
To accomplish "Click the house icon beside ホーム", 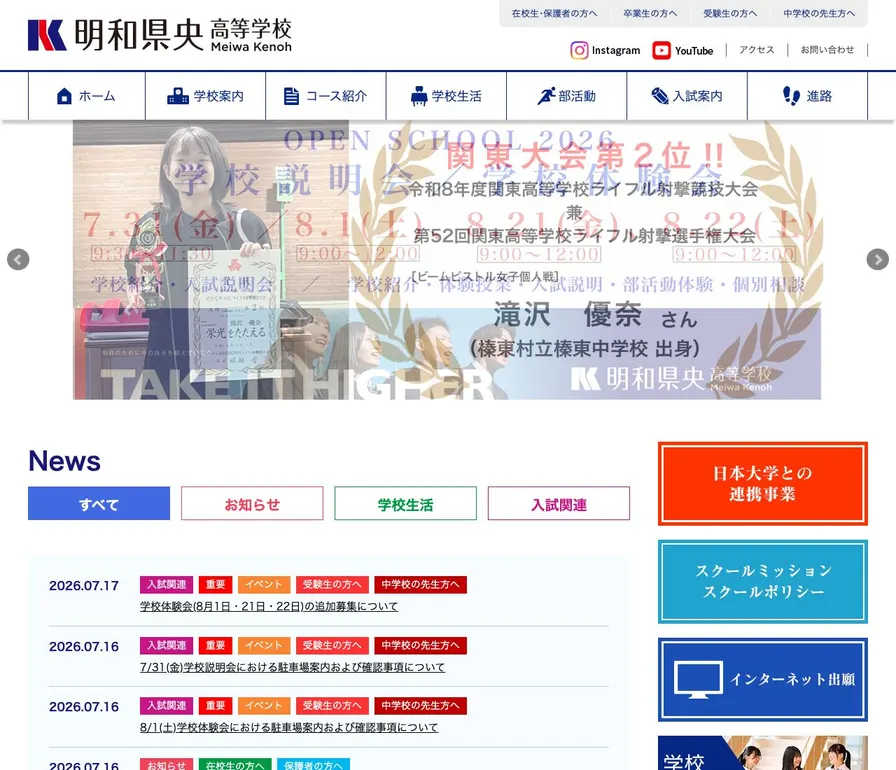I will [x=65, y=96].
